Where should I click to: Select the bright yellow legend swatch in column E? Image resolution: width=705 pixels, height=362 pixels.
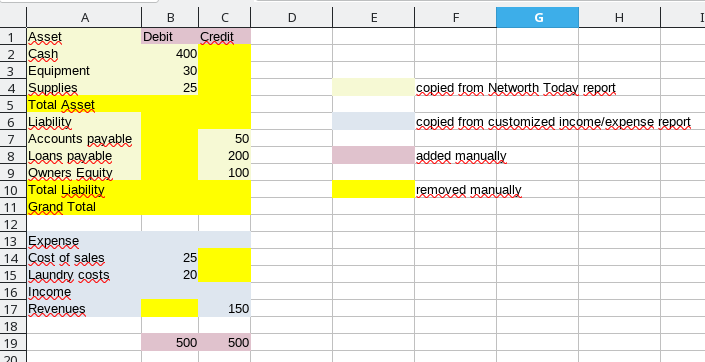[x=373, y=189]
